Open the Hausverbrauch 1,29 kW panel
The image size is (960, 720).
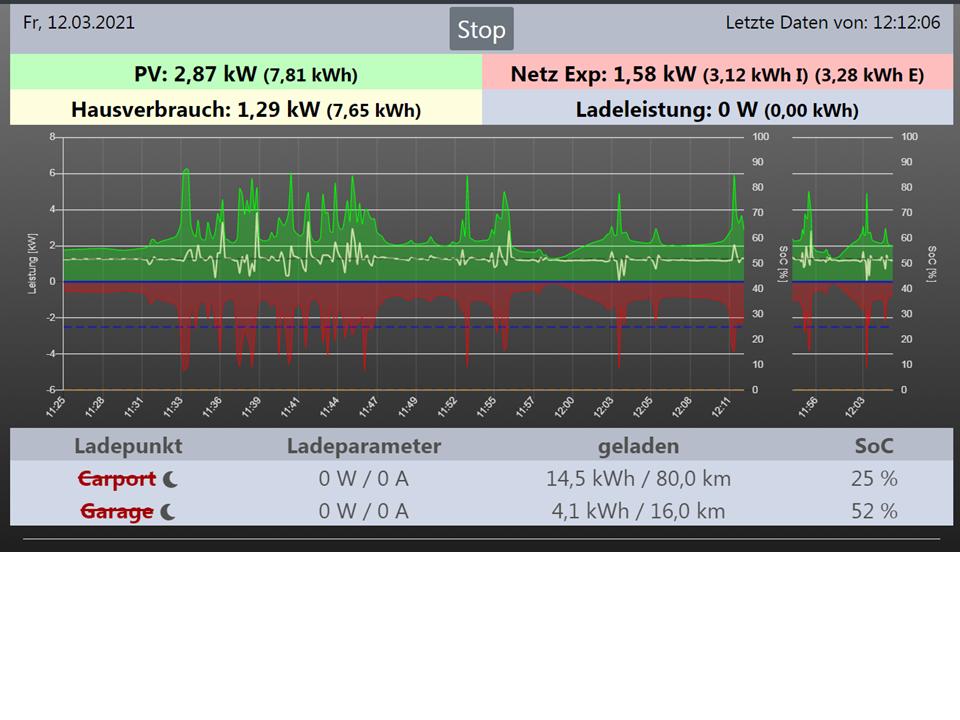(x=246, y=108)
